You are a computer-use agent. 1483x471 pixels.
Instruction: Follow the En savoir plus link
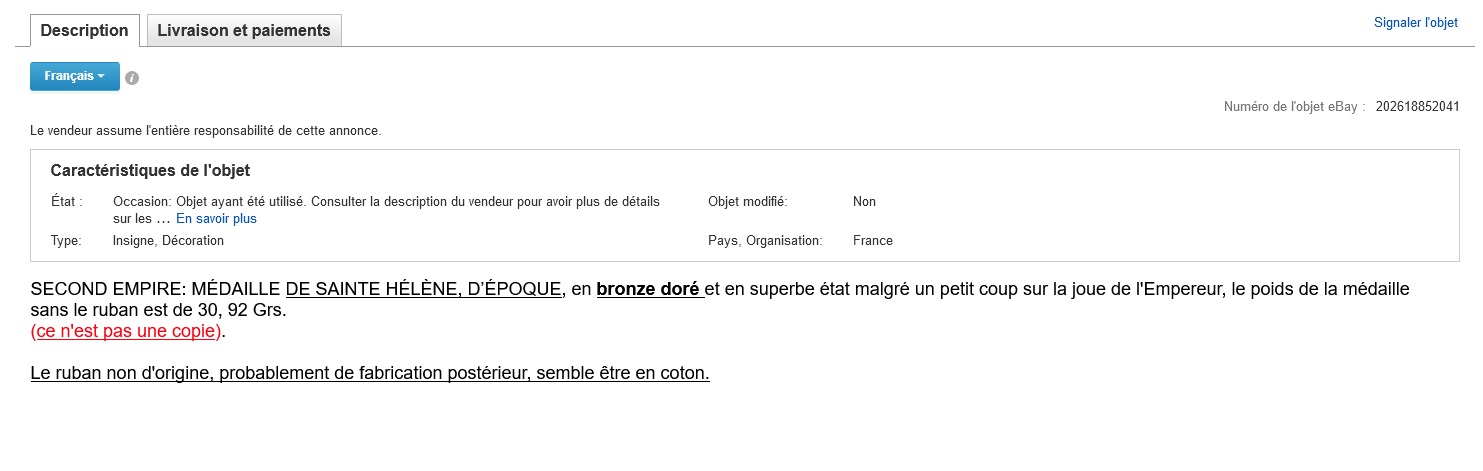[217, 218]
